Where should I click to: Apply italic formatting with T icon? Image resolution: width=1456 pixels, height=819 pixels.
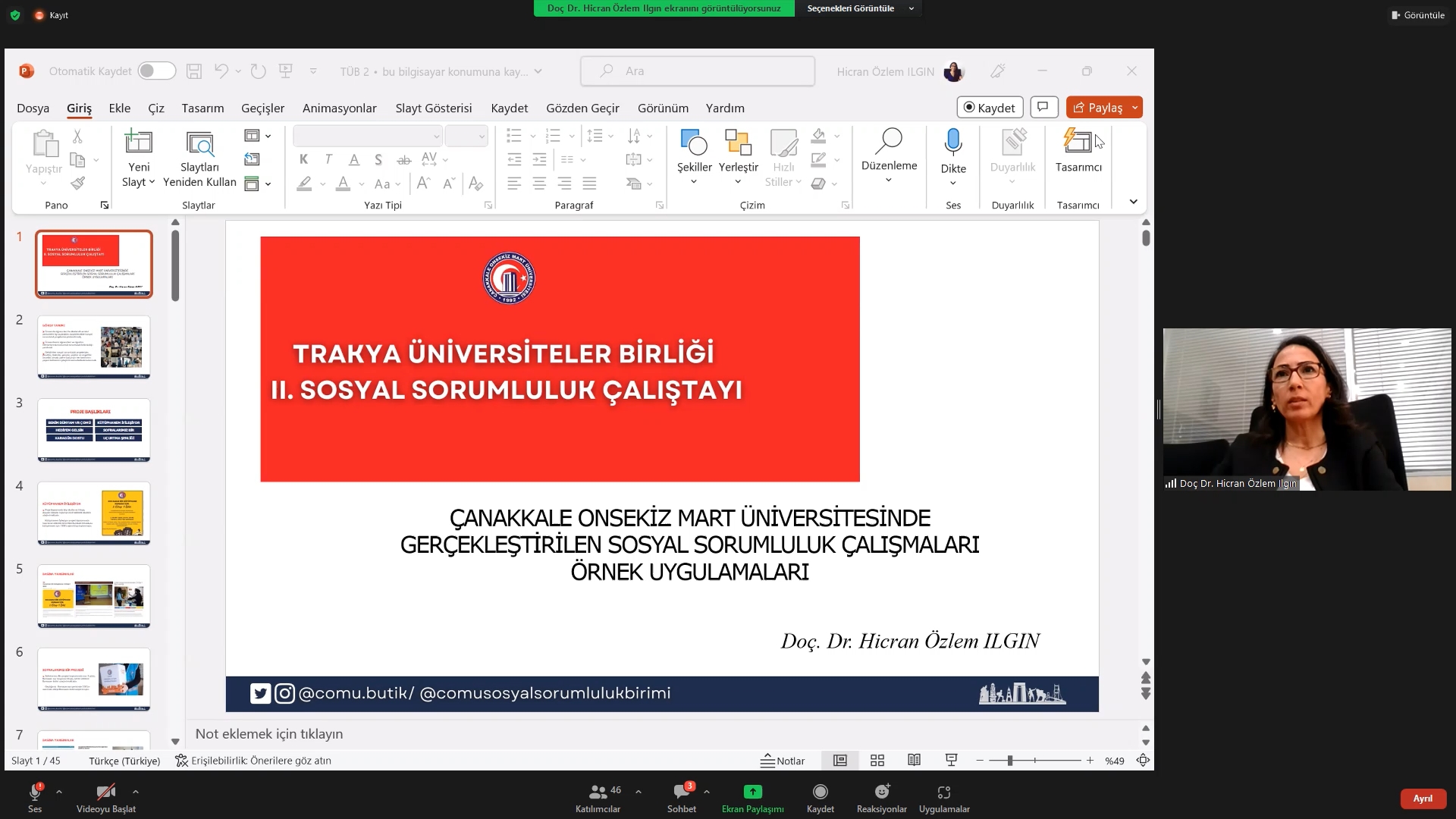pyautogui.click(x=328, y=159)
